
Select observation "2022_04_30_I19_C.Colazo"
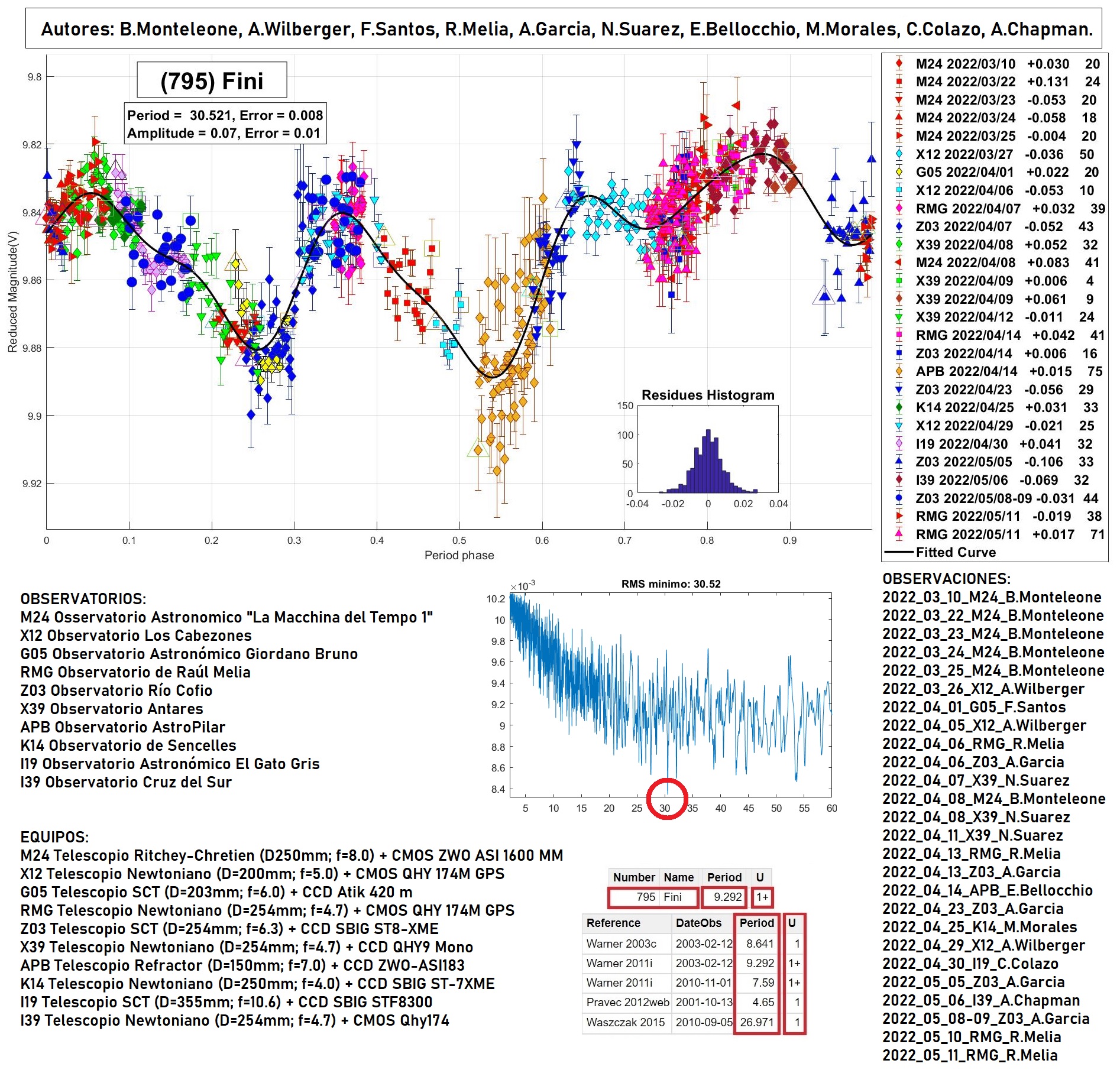(x=970, y=964)
